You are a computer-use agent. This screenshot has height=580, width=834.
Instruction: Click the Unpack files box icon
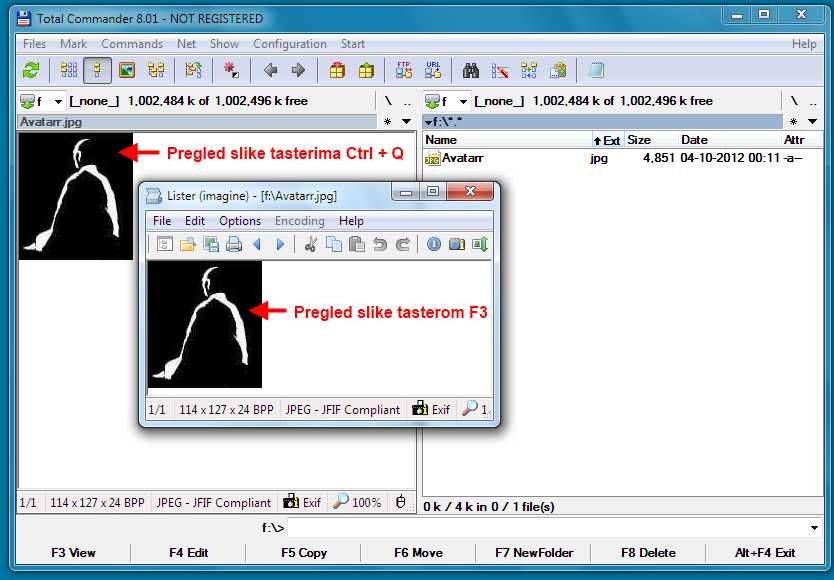coord(366,70)
